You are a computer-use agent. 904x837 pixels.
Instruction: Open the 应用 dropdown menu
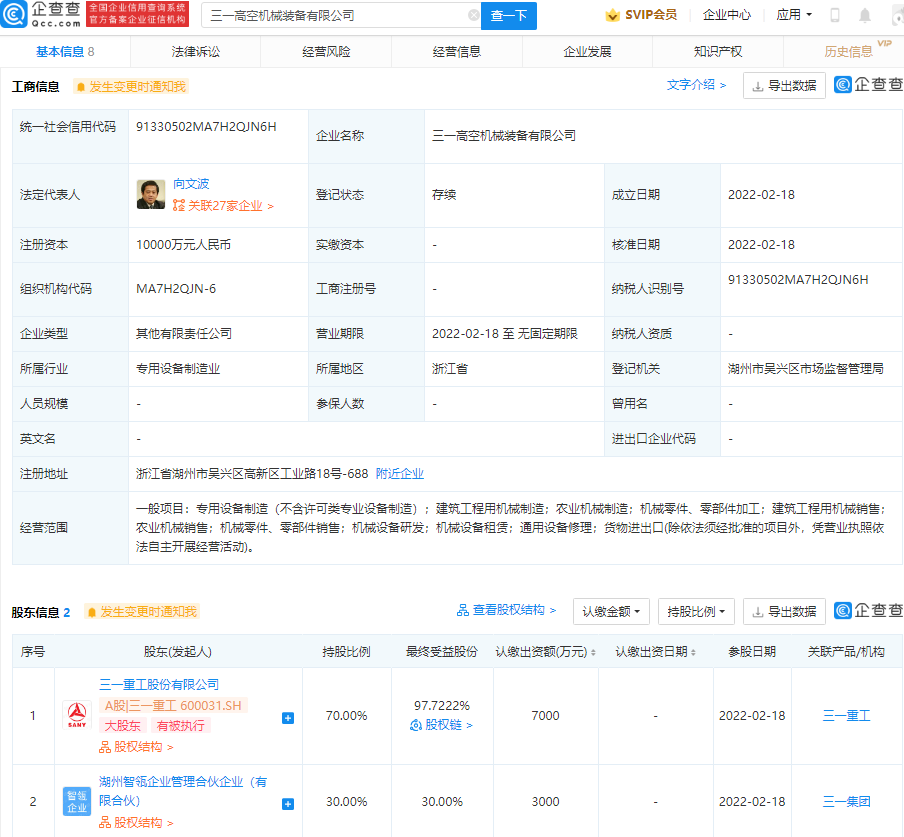point(792,15)
